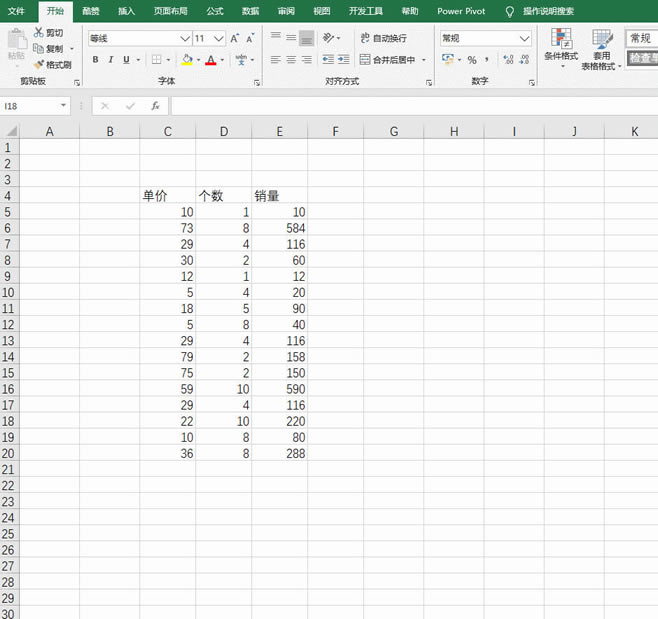Open the font name dropdown (等线)
Image resolution: width=658 pixels, height=619 pixels.
pos(185,39)
